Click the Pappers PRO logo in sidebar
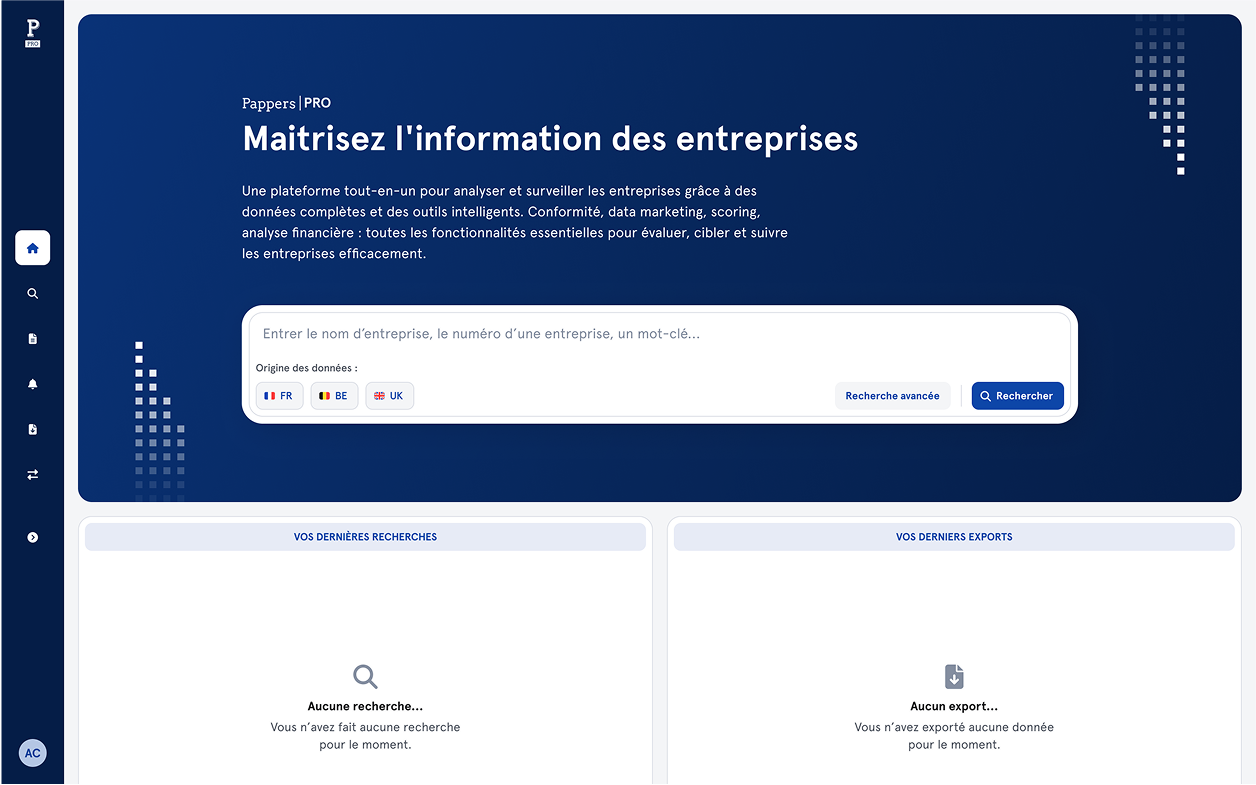Screen dimensions: 1256x785 (x=33, y=33)
